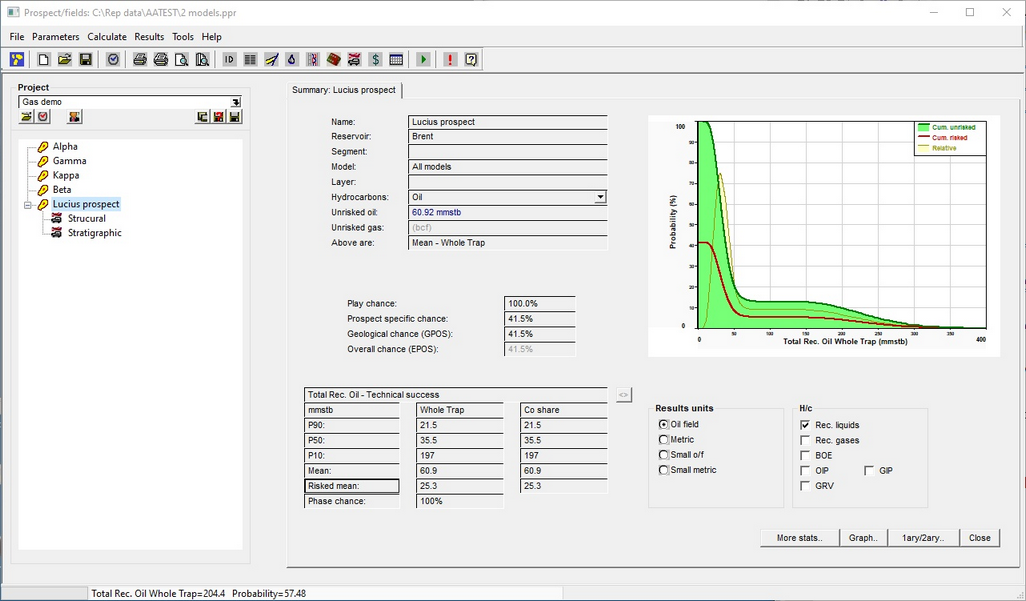The height and width of the screenshot is (601, 1026).
Task: Click the floppy disk Save toolbar icon
Action: [x=86, y=60]
